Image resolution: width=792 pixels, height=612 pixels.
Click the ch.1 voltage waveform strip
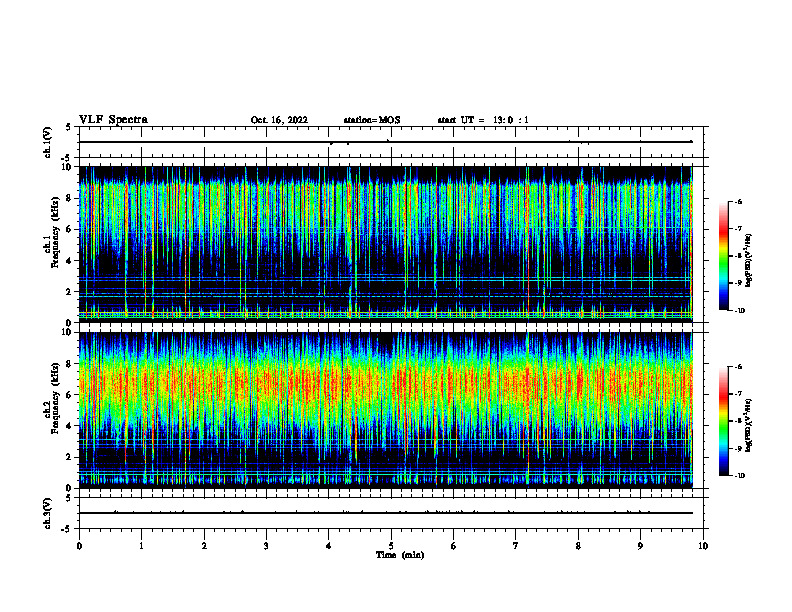coord(391,142)
